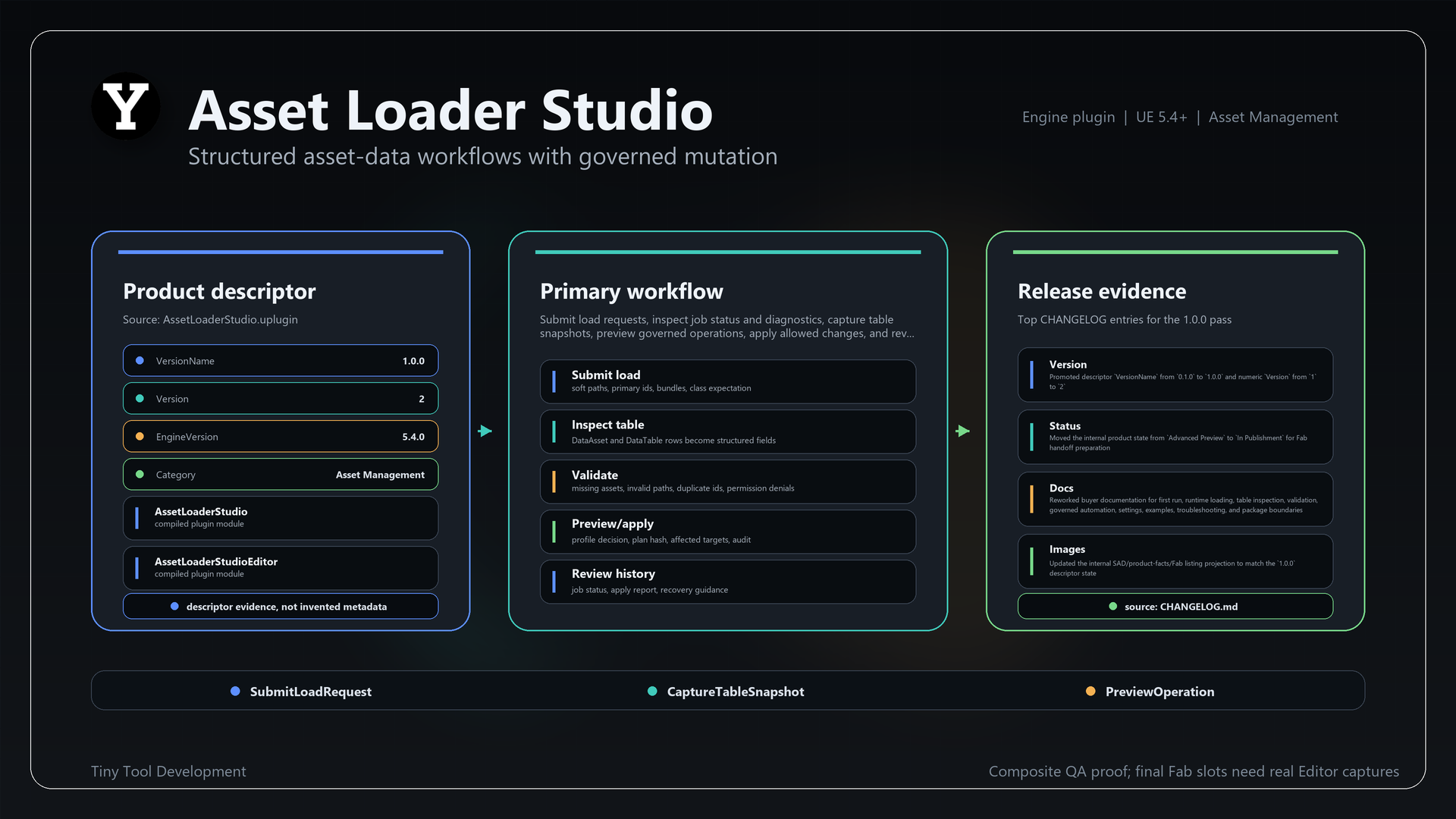Select the Version 2 row
This screenshot has width=1456, height=819.
[281, 399]
